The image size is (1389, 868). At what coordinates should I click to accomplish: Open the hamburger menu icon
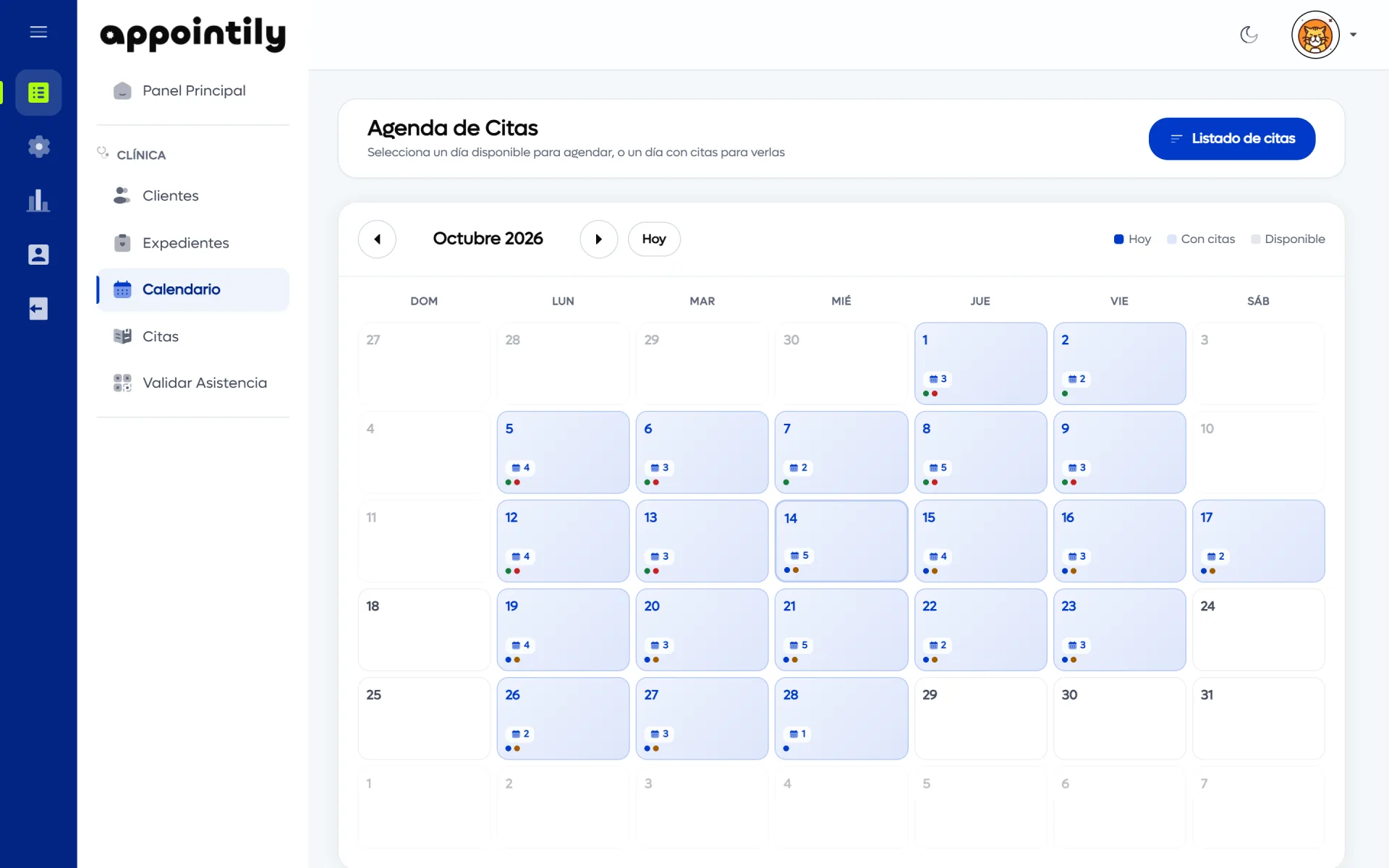[x=38, y=32]
